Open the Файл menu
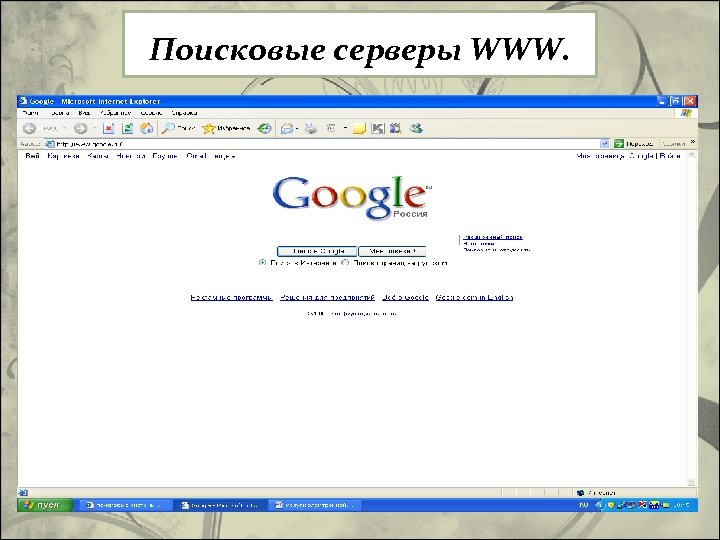This screenshot has height=540, width=720. [31, 113]
